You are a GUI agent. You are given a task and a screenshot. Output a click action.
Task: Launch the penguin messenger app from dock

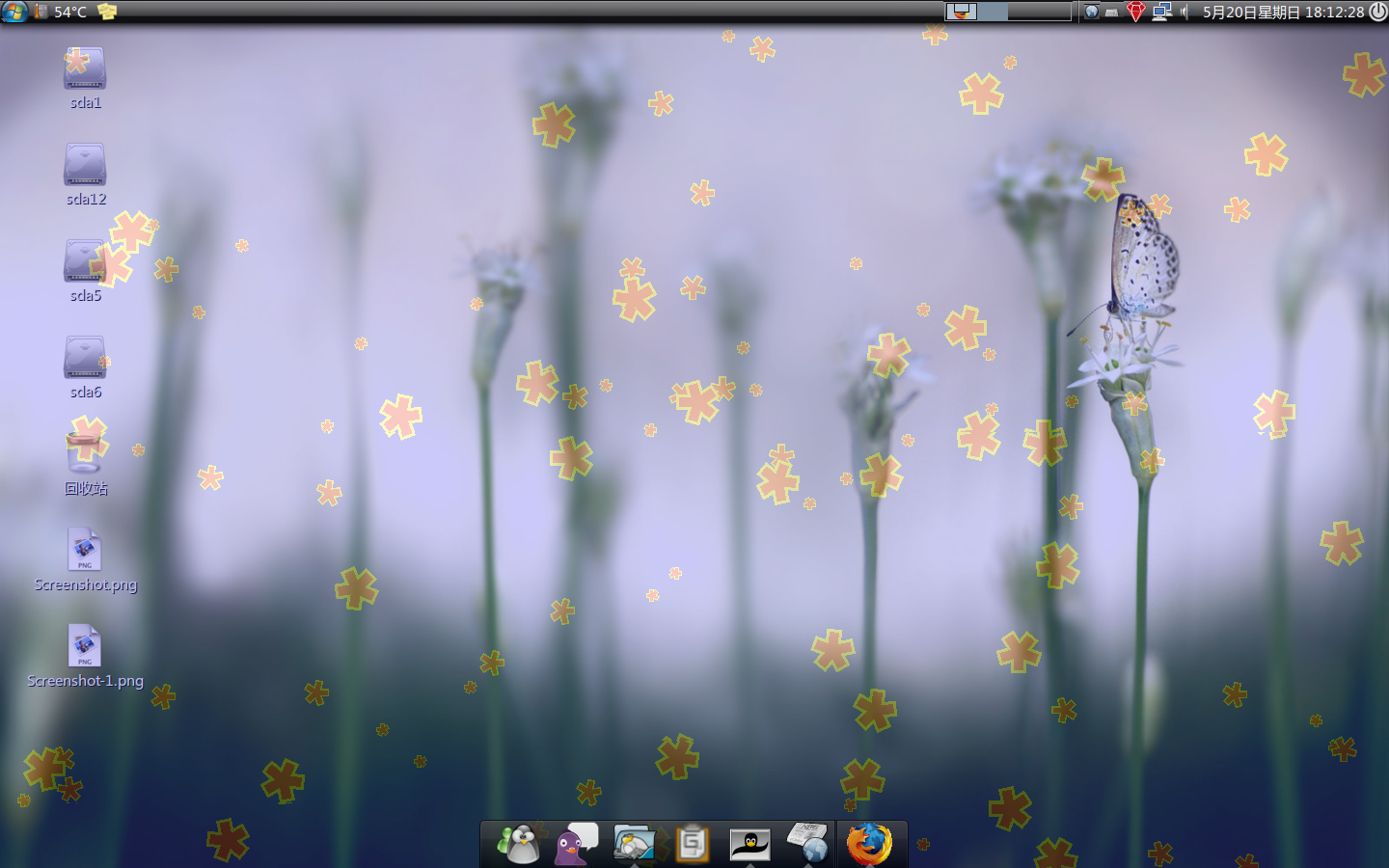click(519, 844)
